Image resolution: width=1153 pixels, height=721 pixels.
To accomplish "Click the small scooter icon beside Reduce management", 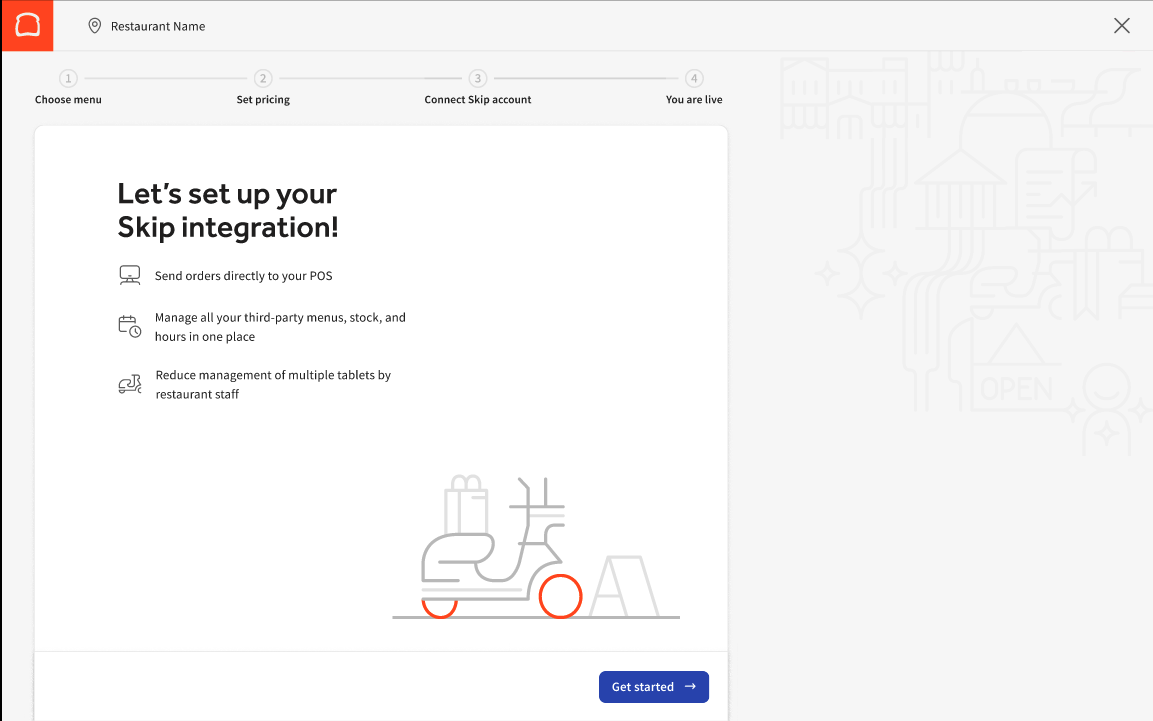I will [x=129, y=384].
